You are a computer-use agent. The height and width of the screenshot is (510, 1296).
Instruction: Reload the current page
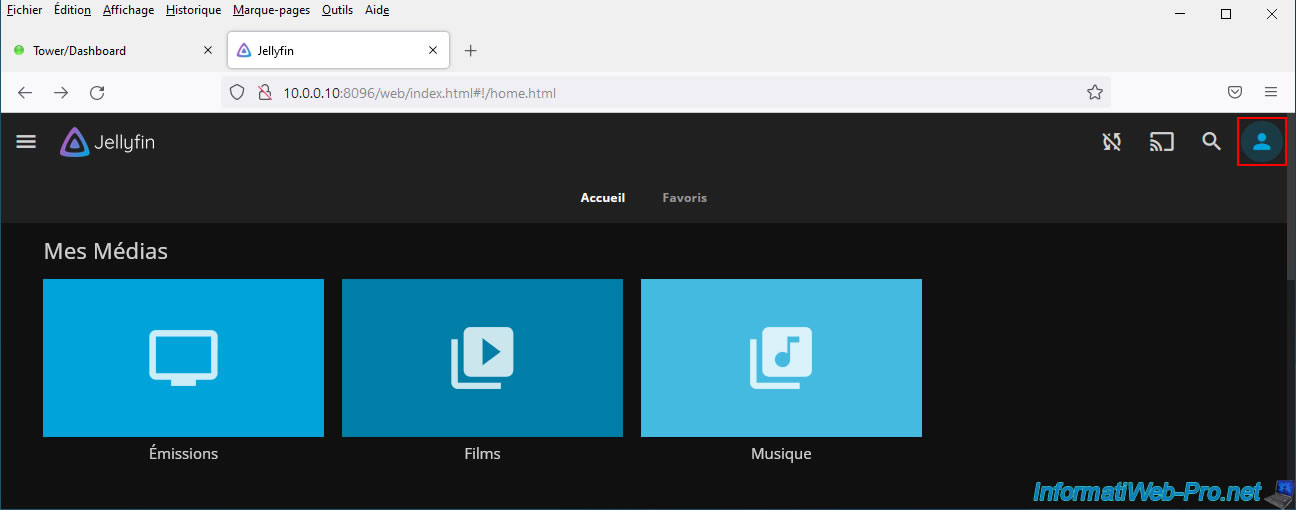pyautogui.click(x=97, y=93)
